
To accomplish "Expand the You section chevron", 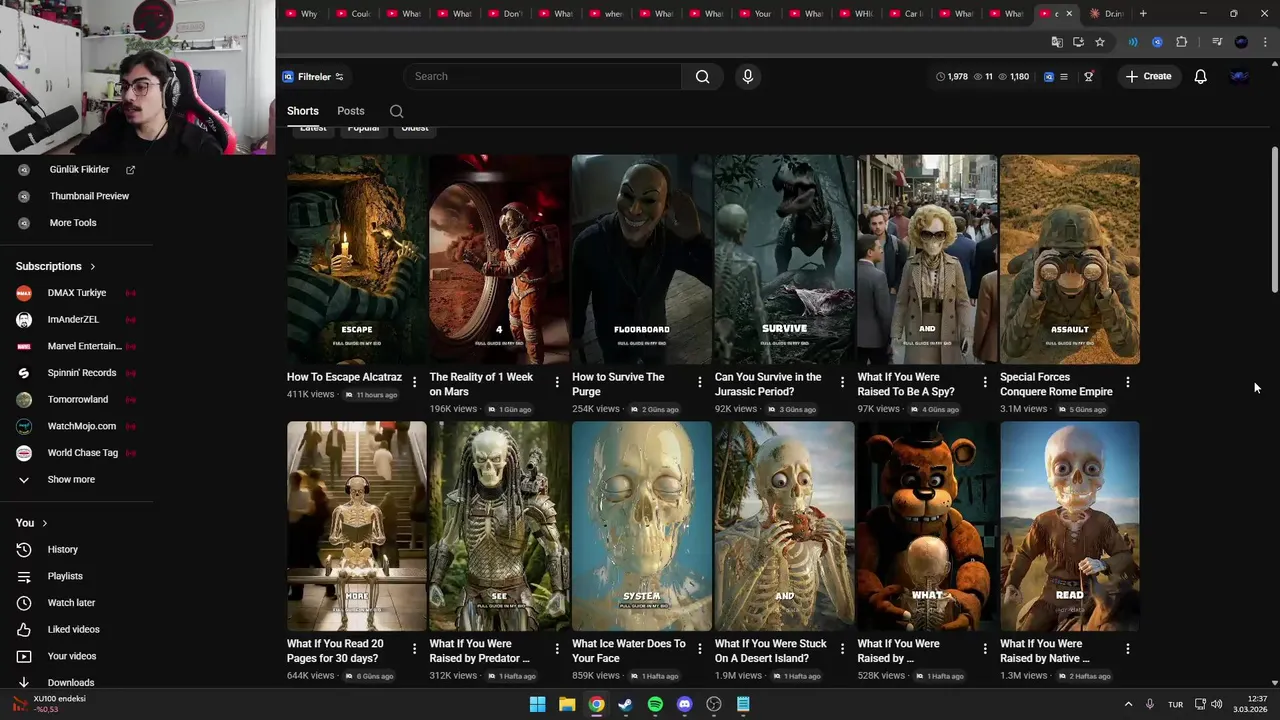I will click(44, 523).
